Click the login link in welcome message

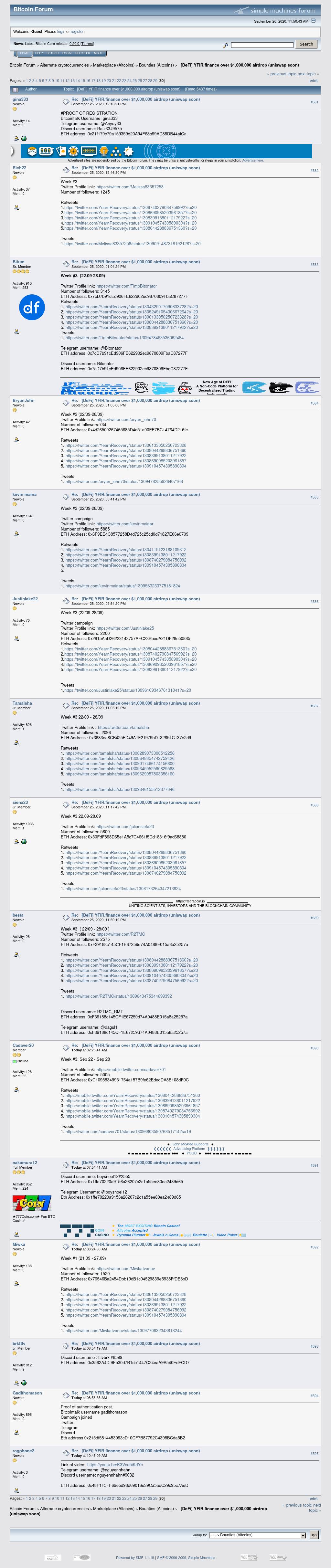(x=61, y=31)
